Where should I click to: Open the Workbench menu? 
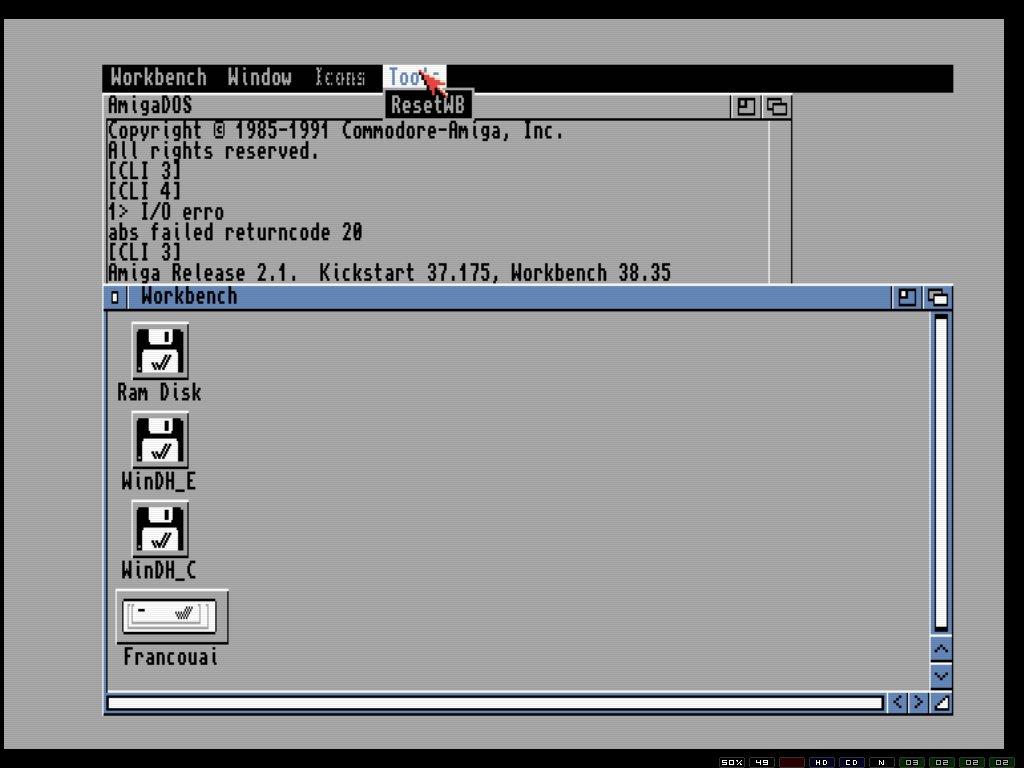pos(158,77)
